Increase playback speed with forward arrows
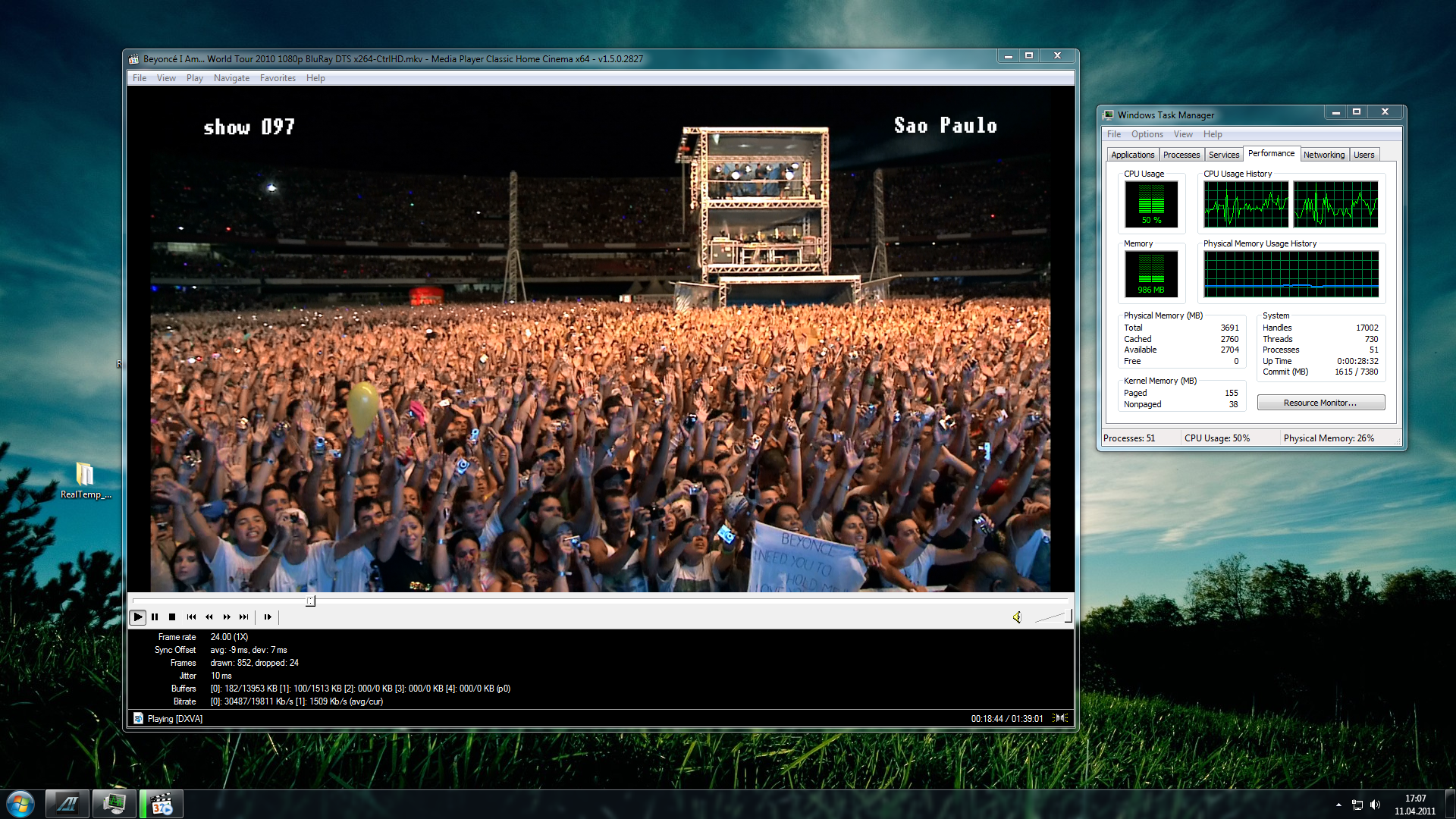This screenshot has width=1456, height=819. click(226, 617)
